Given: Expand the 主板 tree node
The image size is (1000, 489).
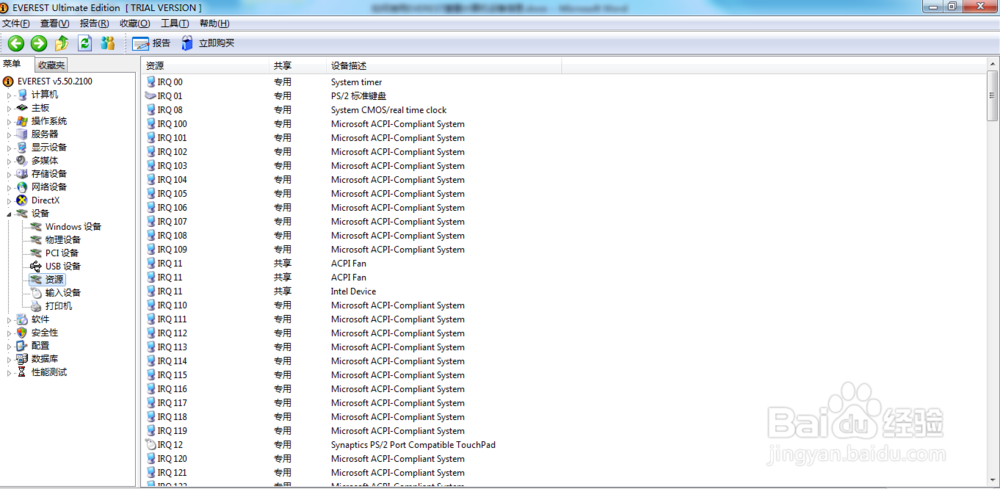Looking at the screenshot, I should 9,108.
